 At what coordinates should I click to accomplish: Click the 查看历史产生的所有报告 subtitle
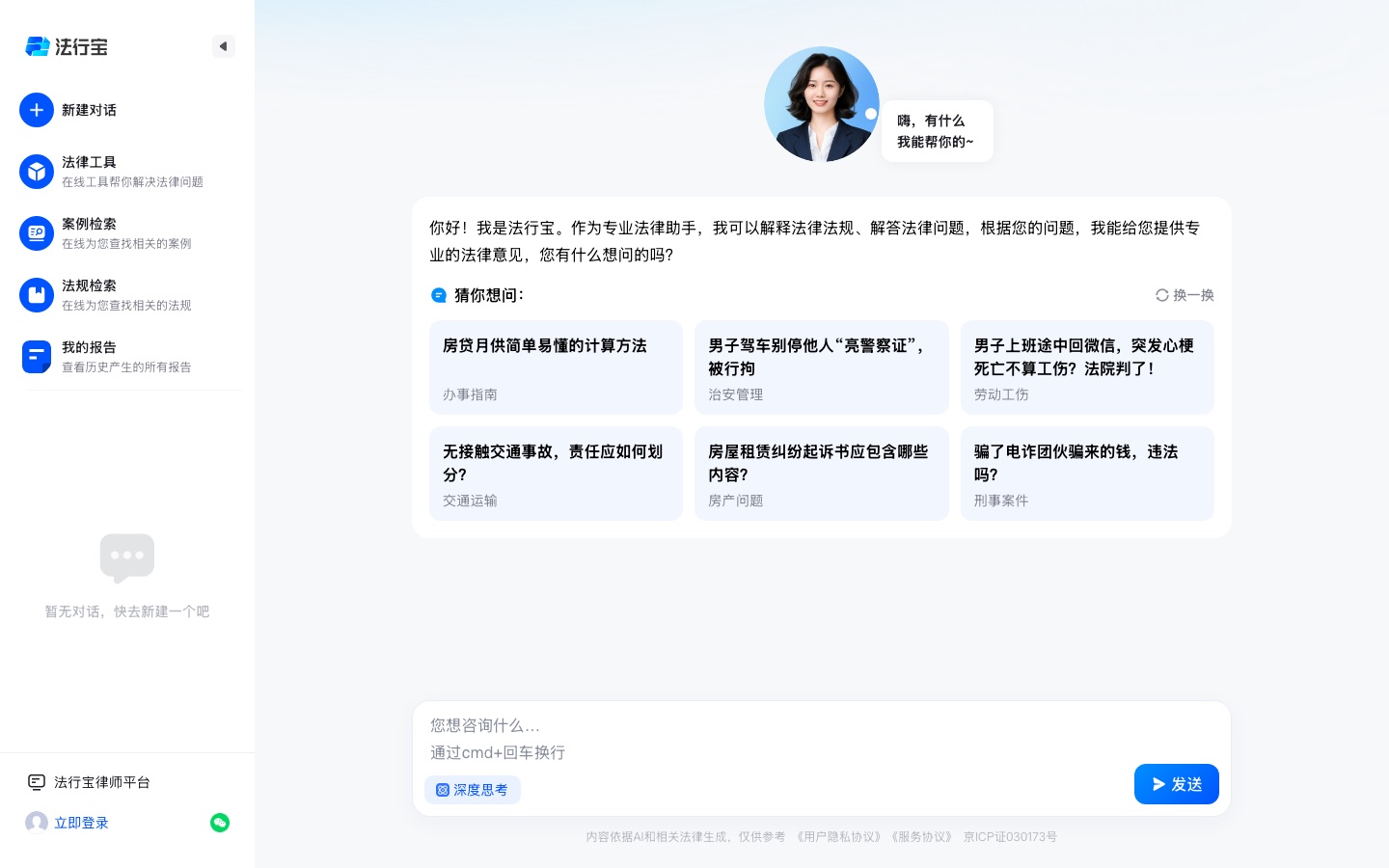[126, 367]
